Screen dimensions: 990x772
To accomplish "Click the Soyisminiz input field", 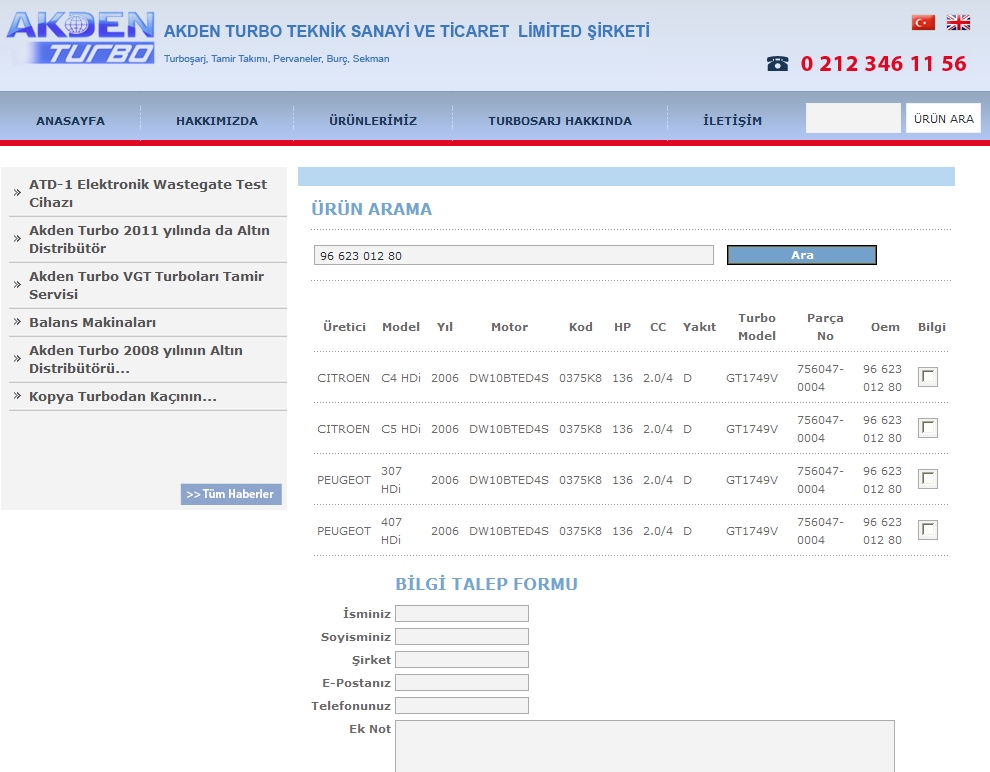I will coord(462,636).
